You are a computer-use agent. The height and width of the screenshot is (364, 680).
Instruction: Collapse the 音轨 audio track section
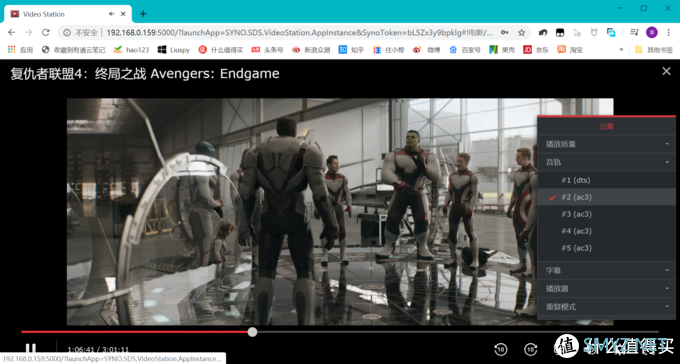(606, 162)
